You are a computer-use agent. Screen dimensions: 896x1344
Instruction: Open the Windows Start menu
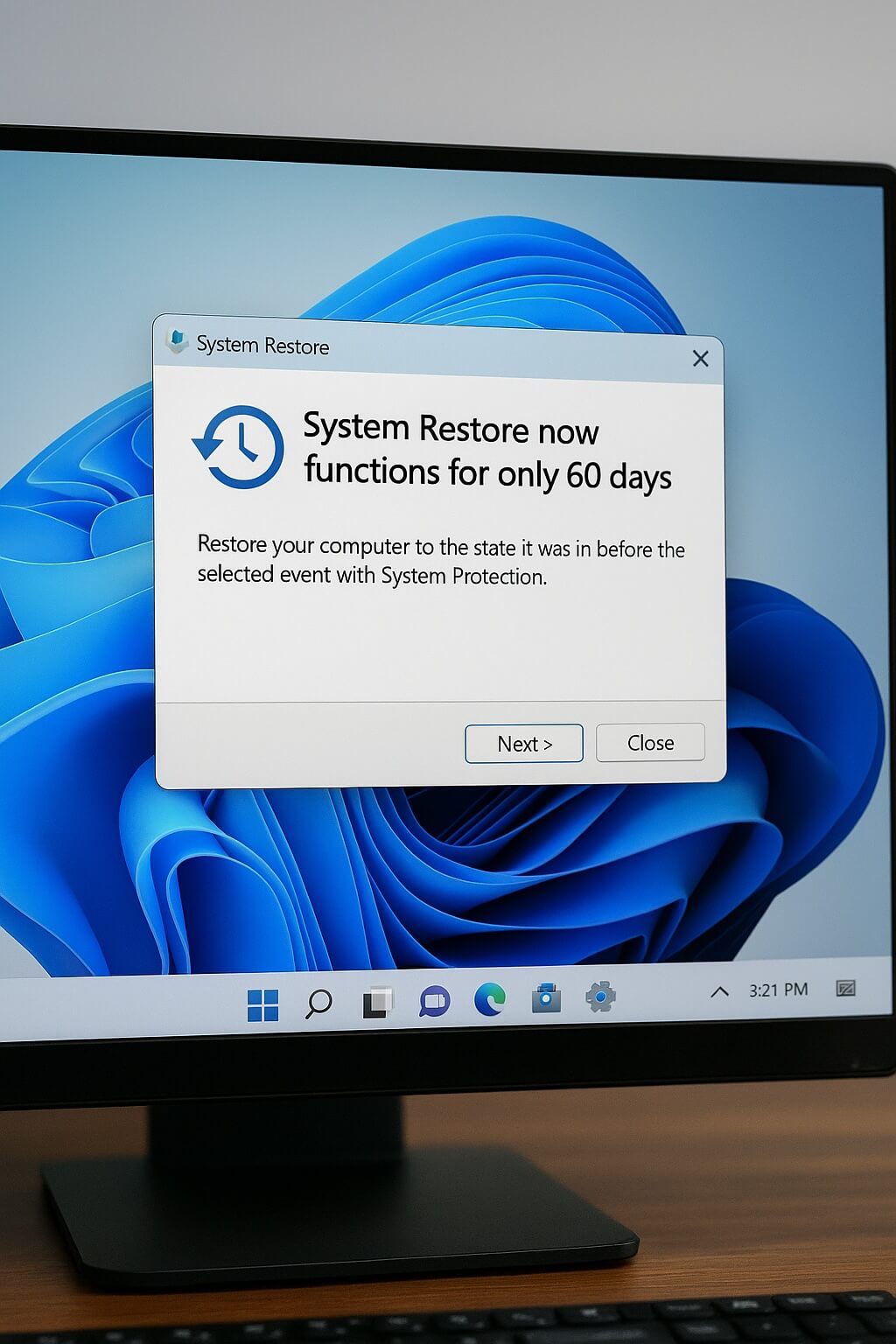tap(262, 1005)
